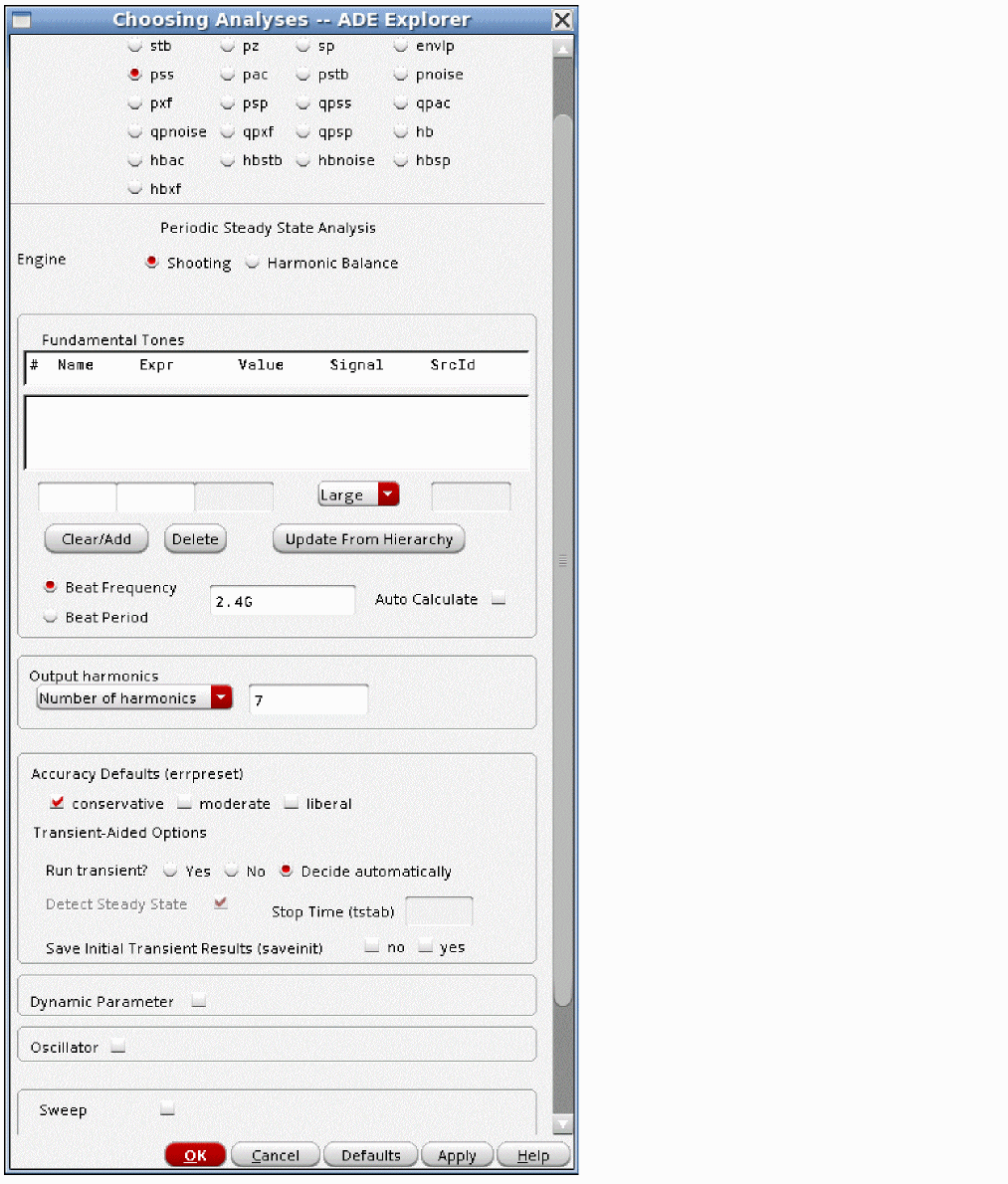Pick the qpsp analysis option

[x=302, y=131]
